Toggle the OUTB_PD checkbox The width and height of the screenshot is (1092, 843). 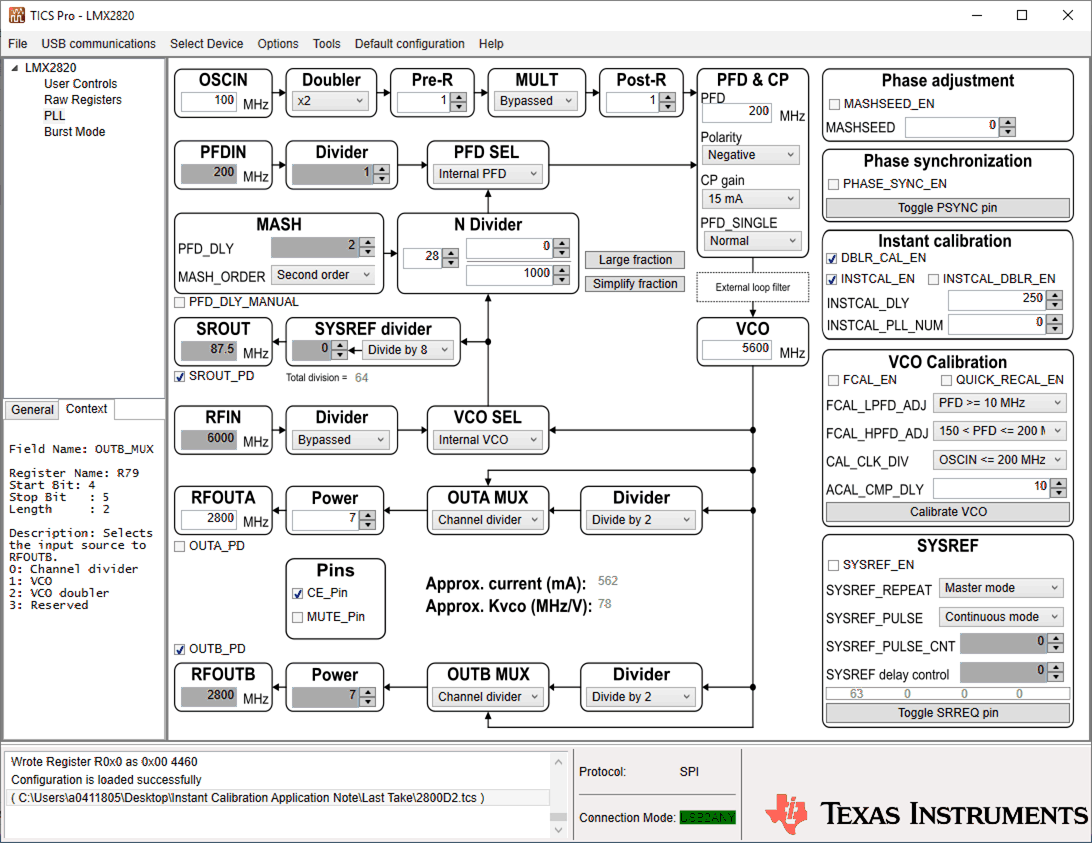click(x=181, y=649)
